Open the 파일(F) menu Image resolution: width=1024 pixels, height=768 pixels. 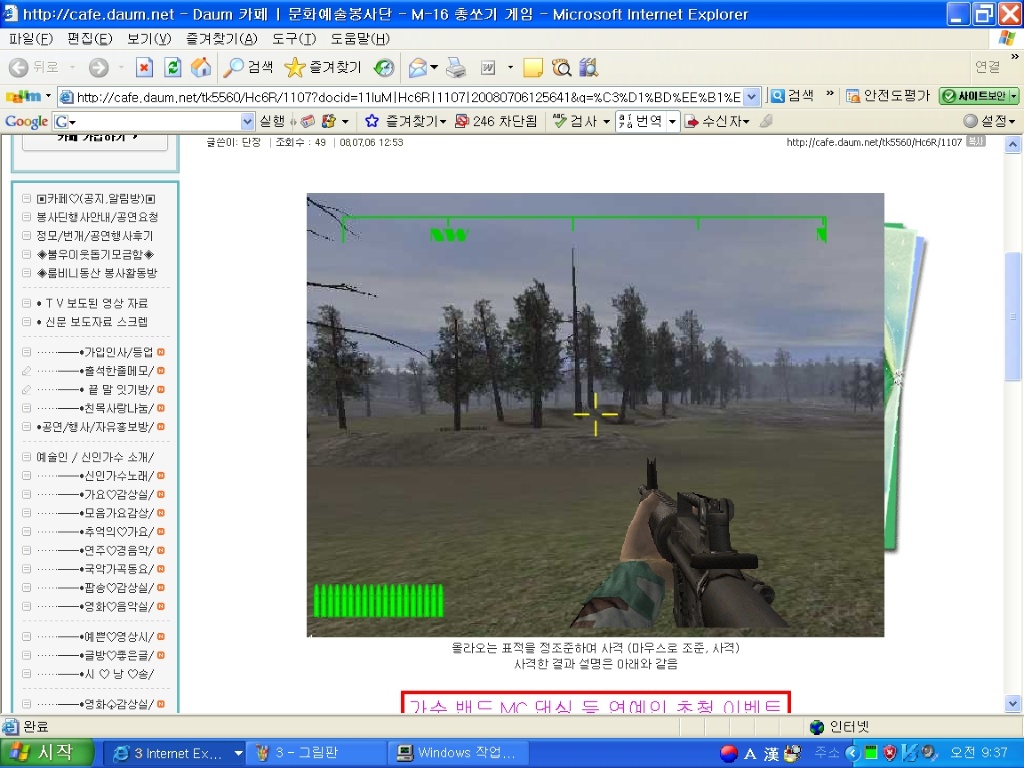[30, 39]
